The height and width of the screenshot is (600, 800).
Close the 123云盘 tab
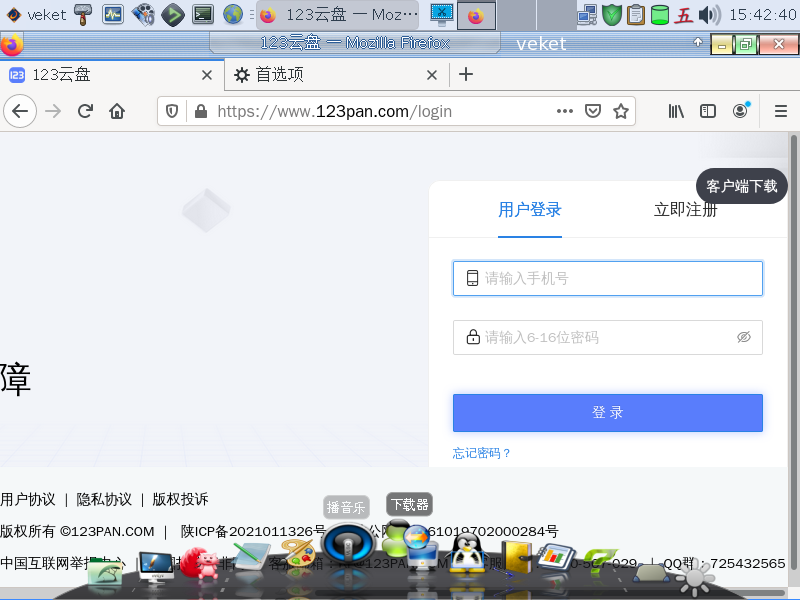(x=207, y=76)
